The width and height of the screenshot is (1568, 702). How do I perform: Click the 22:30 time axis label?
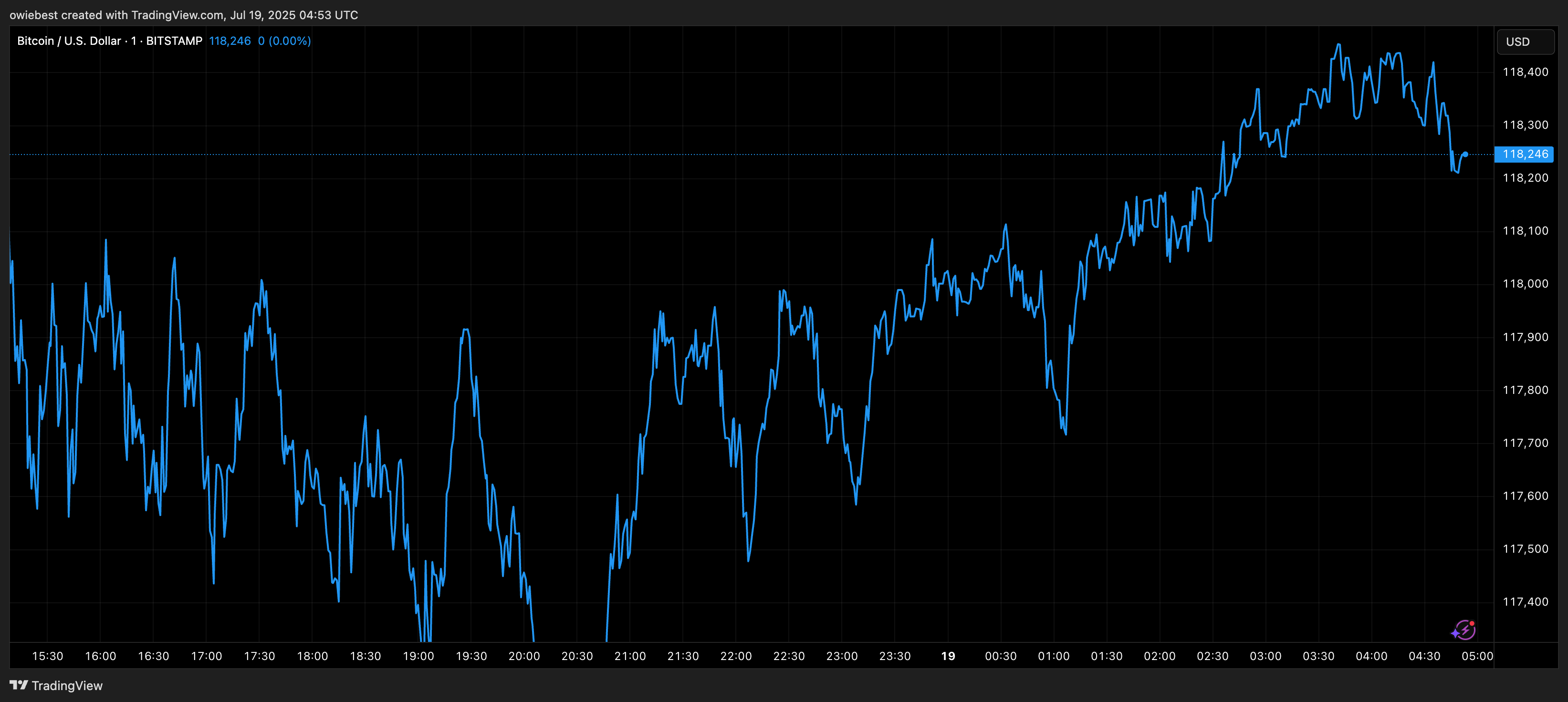tap(789, 656)
